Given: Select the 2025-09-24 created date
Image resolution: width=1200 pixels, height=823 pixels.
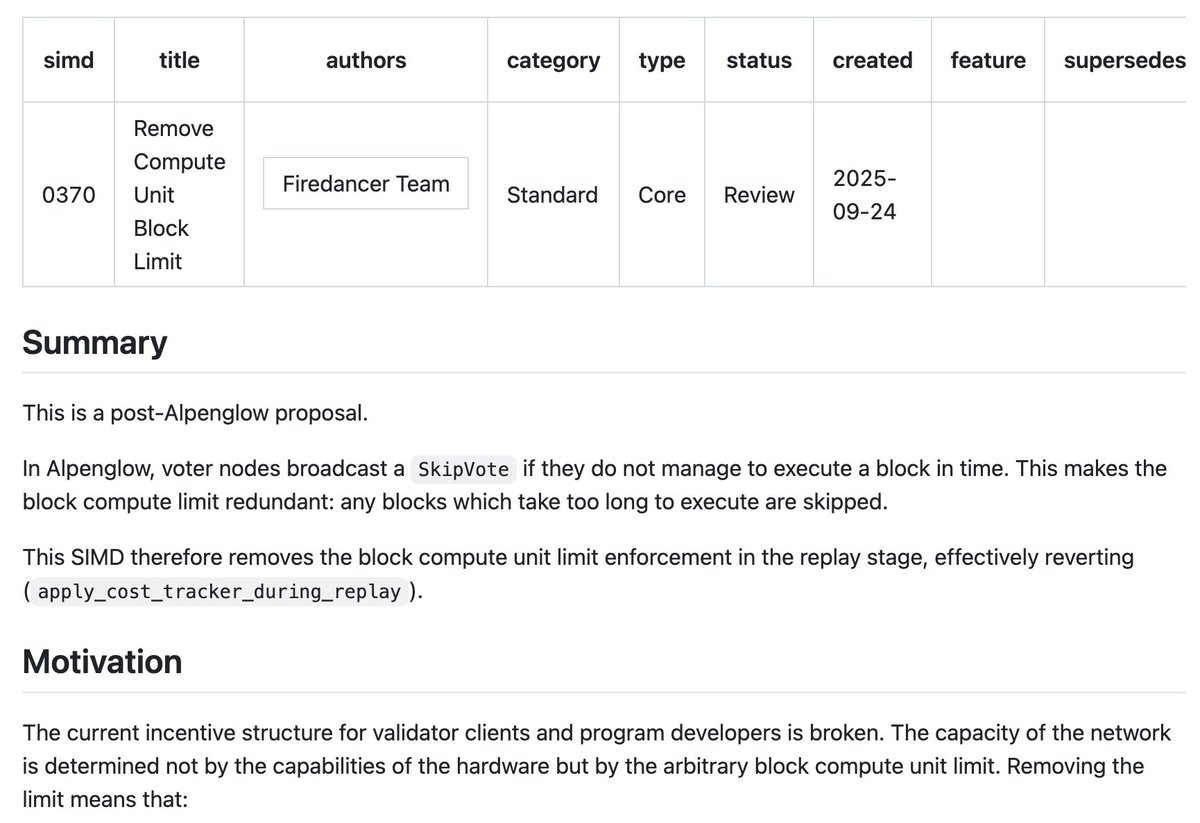Looking at the screenshot, I should point(866,195).
